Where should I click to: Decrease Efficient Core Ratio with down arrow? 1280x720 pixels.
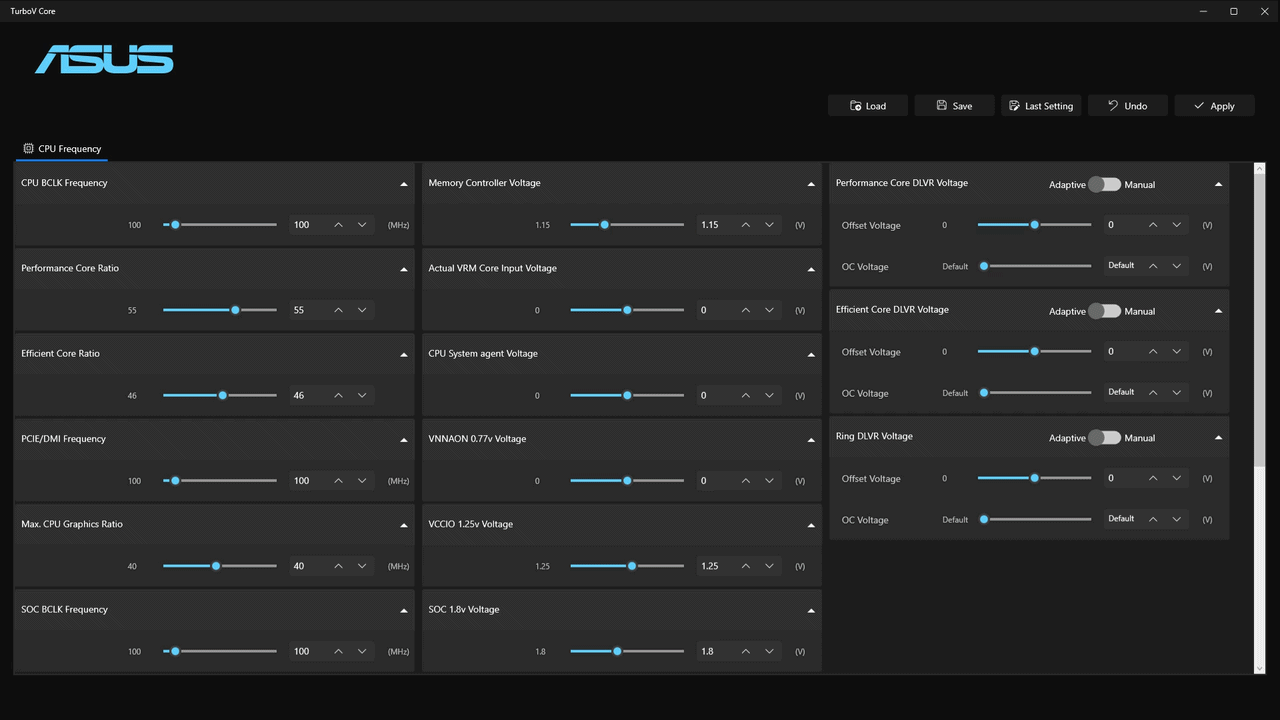coord(362,395)
